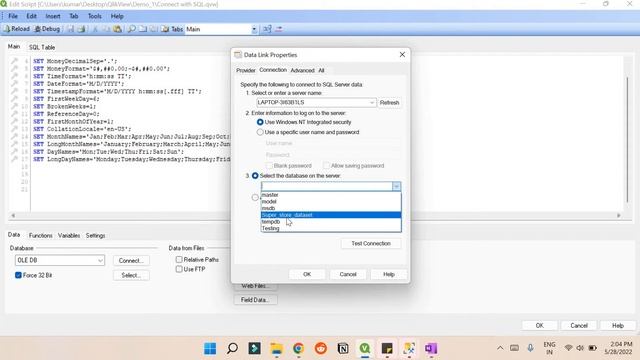
Task: Choose Super_store_dataset database
Action: pyautogui.click(x=331, y=215)
